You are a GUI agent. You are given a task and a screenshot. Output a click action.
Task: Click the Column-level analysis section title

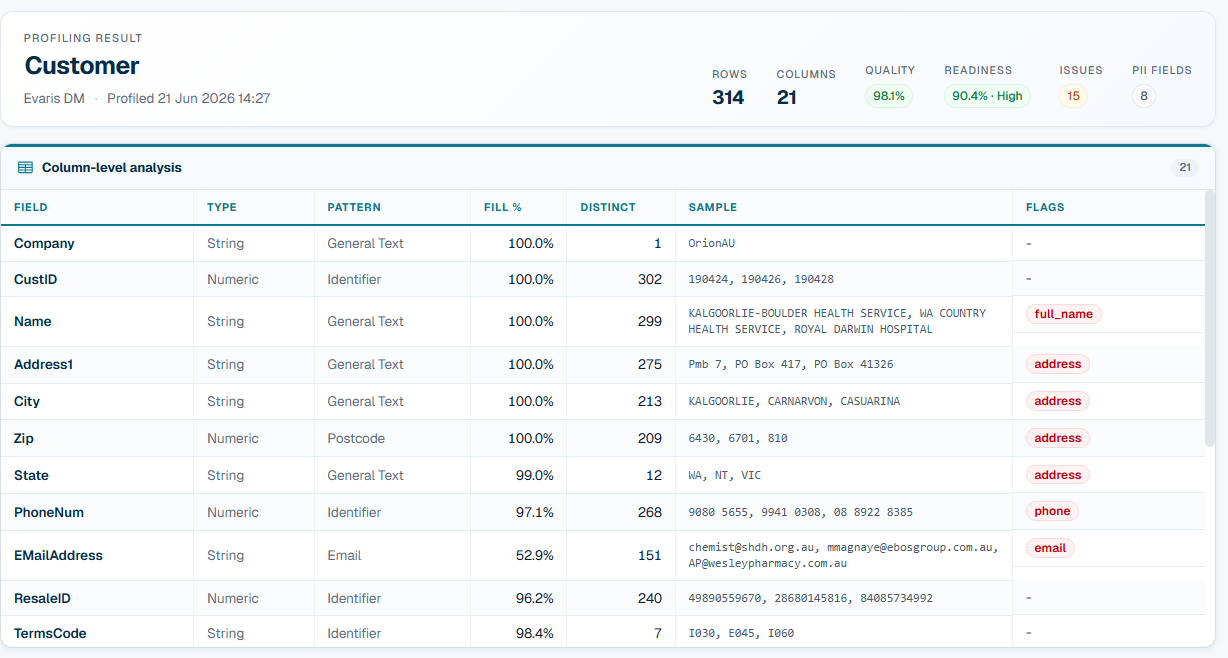[112, 168]
